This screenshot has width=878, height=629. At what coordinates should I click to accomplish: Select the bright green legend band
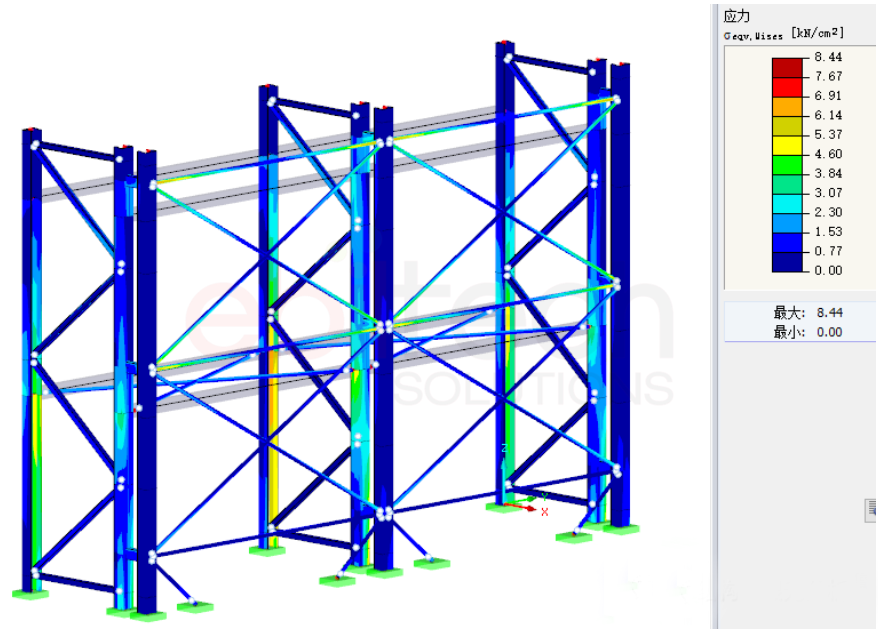tap(787, 164)
